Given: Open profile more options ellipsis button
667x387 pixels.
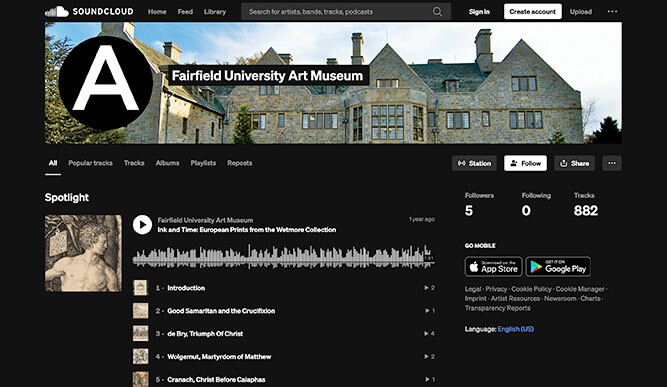Looking at the screenshot, I should (x=612, y=163).
